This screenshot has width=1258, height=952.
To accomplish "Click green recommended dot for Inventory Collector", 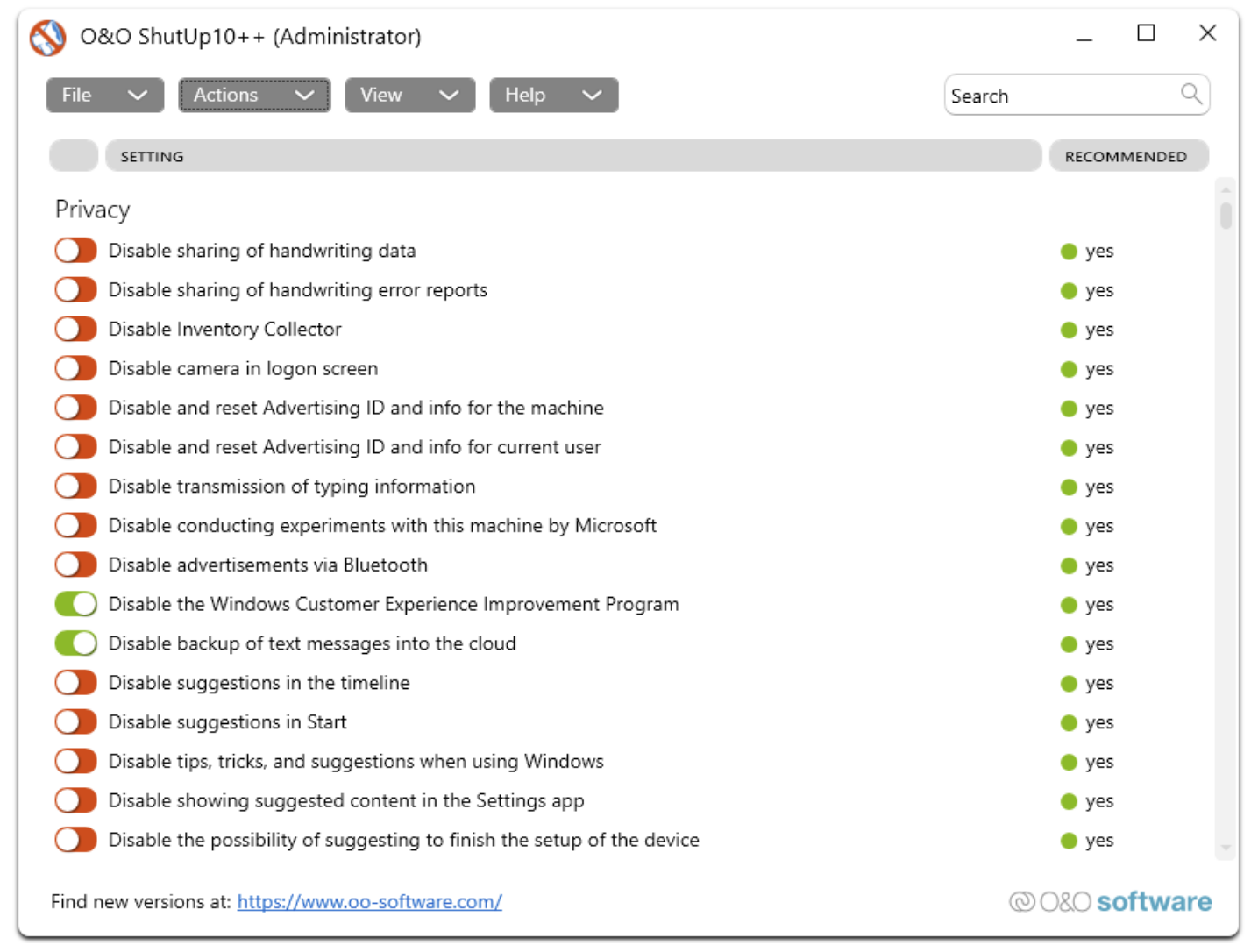I will coord(1069,330).
